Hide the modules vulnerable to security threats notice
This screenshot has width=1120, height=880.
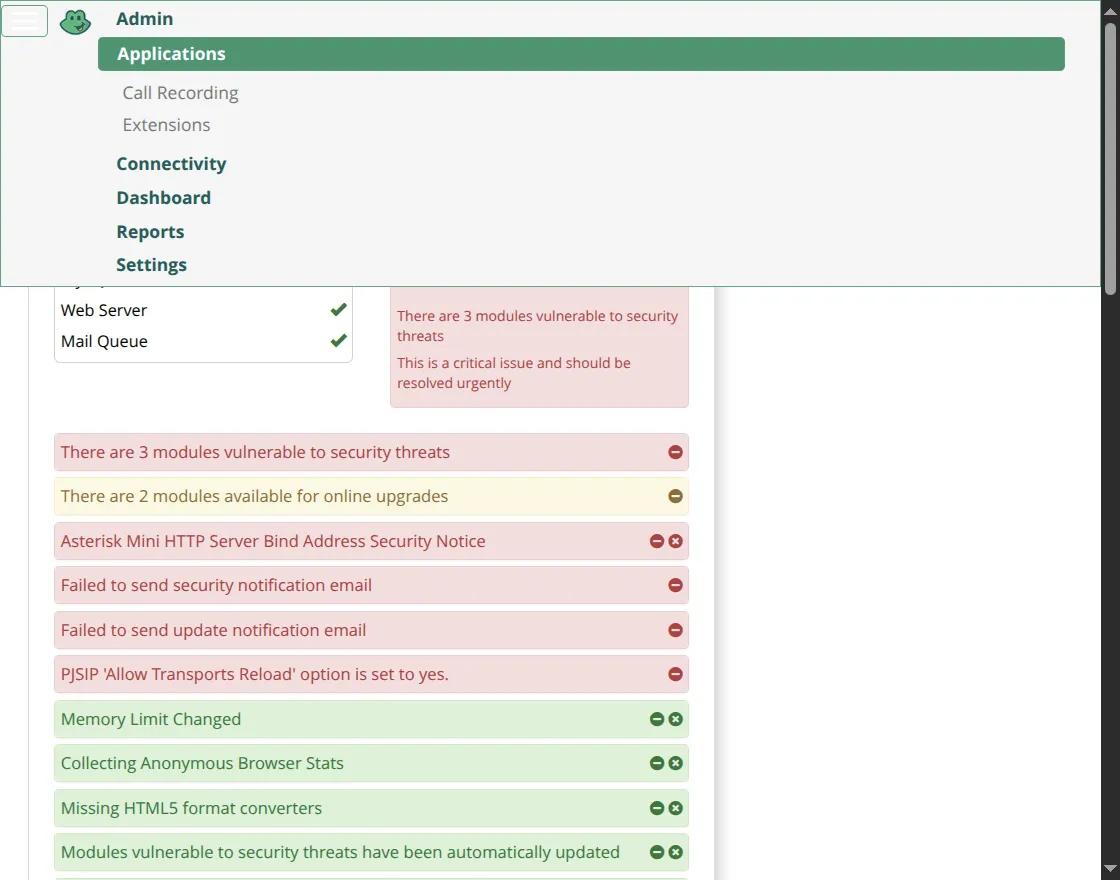click(x=675, y=451)
